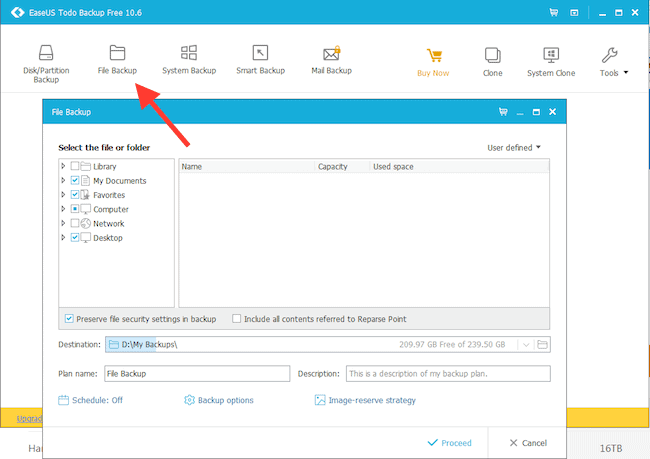Browse destination folder icon
This screenshot has height=459, width=650.
(x=542, y=345)
